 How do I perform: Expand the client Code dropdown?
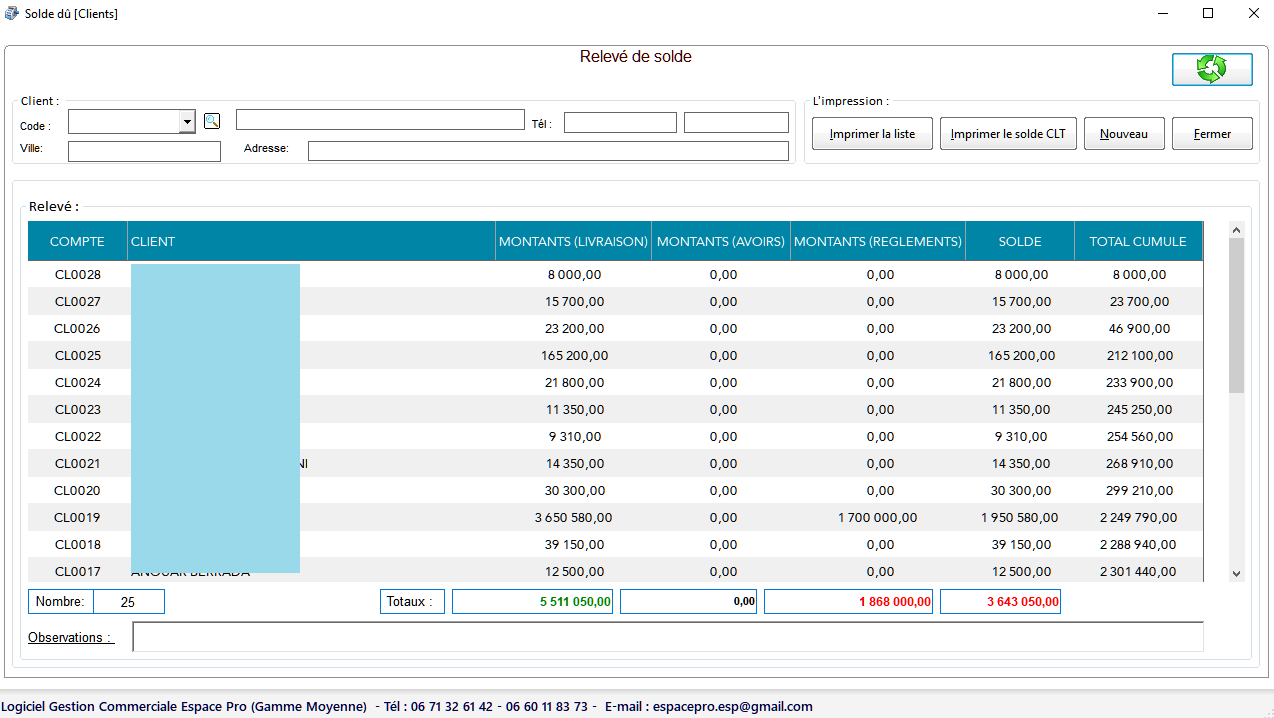(187, 122)
